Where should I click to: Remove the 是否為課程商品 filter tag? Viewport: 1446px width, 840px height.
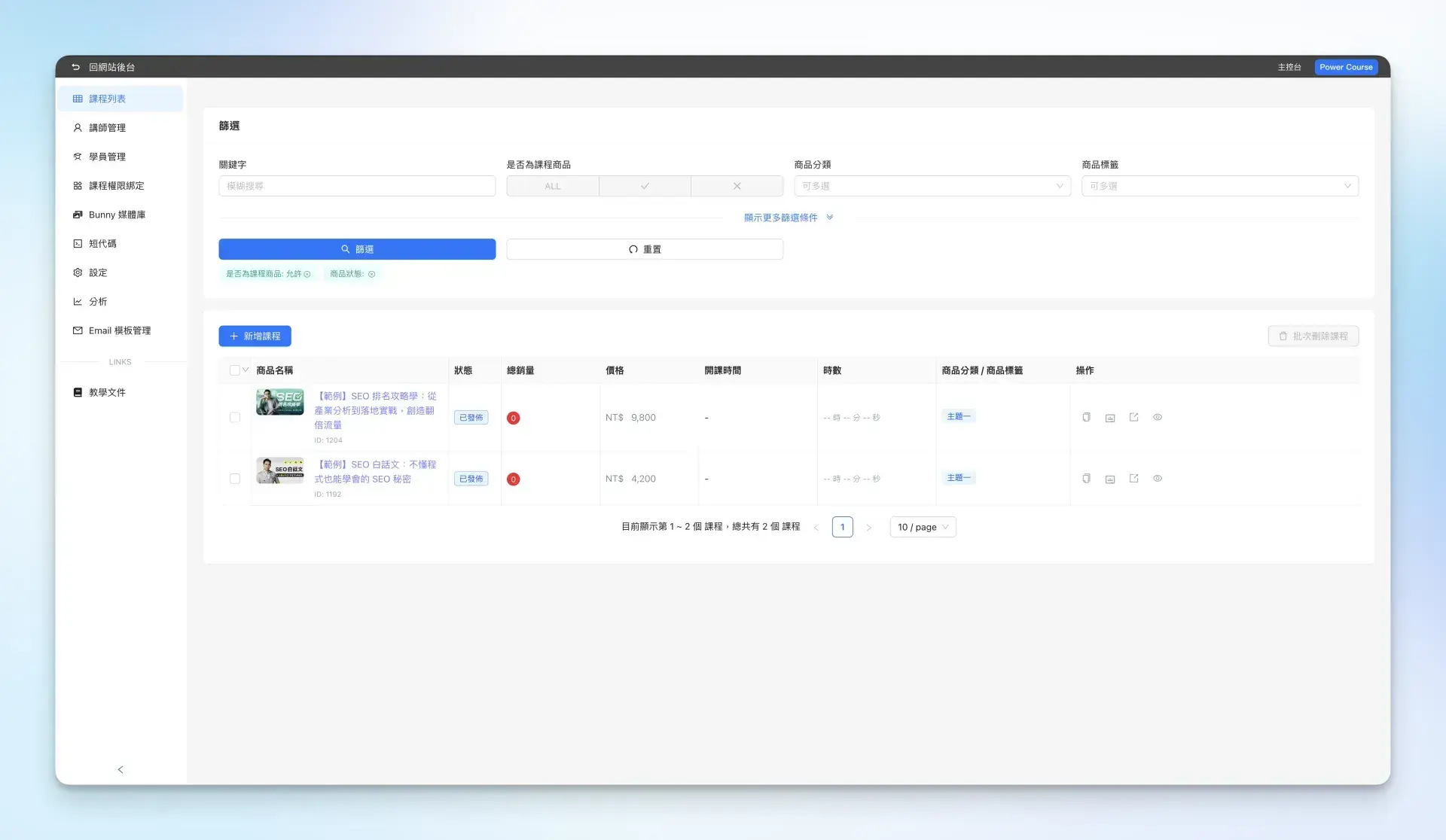(307, 274)
